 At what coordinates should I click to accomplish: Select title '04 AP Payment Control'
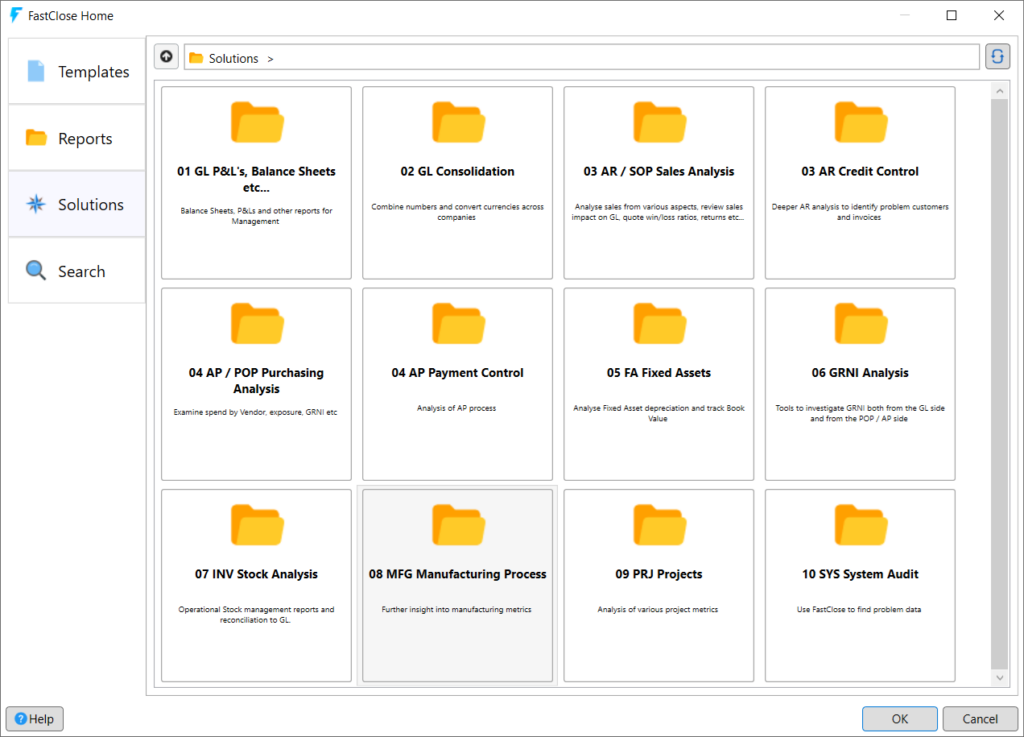pos(458,373)
